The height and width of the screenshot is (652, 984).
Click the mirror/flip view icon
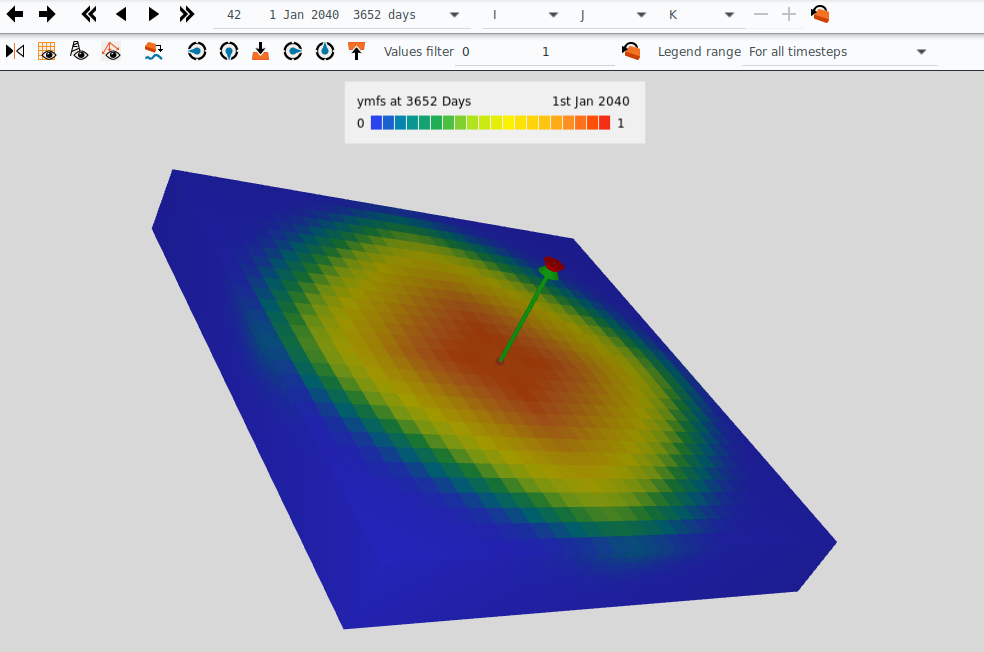[15, 51]
